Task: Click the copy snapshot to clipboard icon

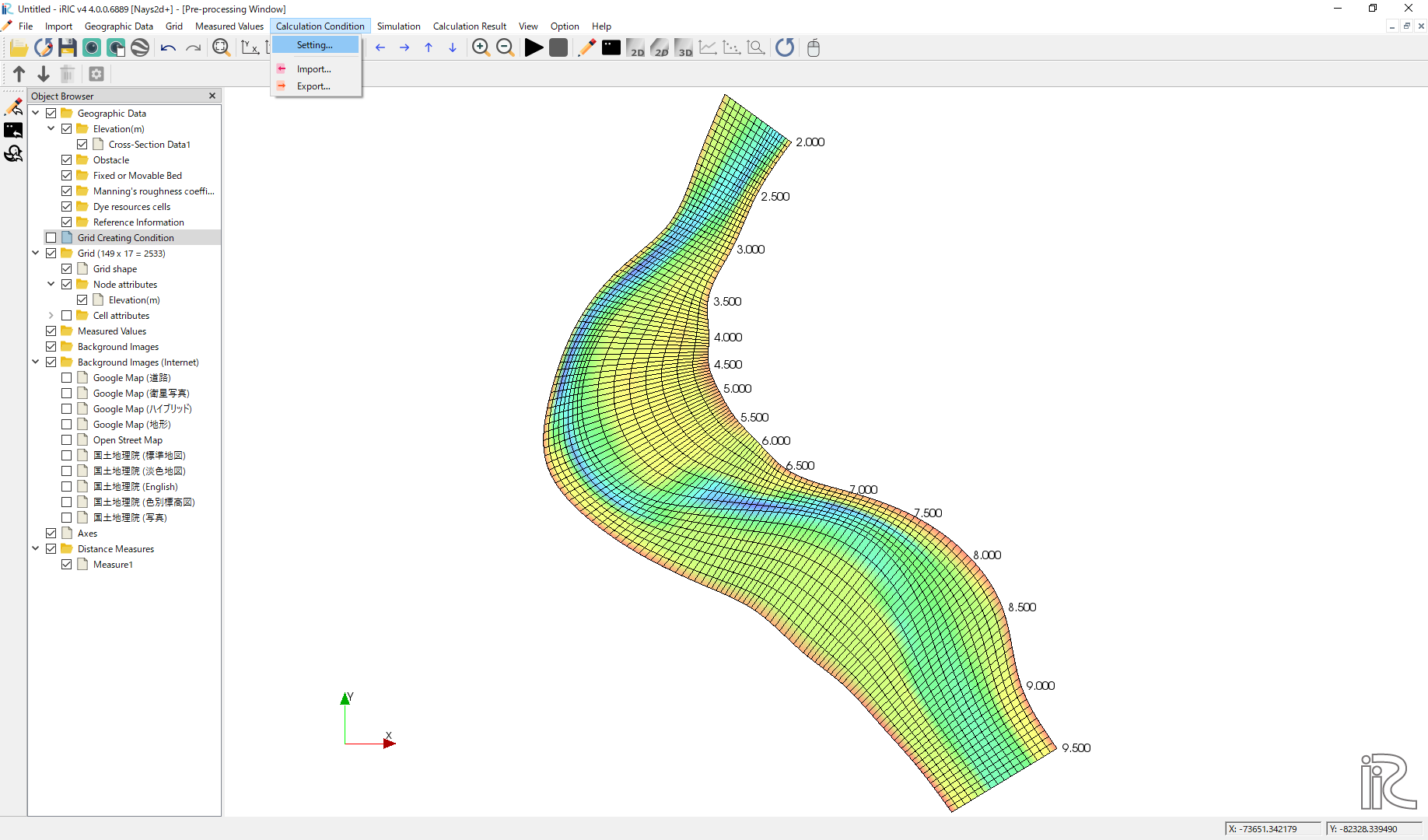Action: 116,47
